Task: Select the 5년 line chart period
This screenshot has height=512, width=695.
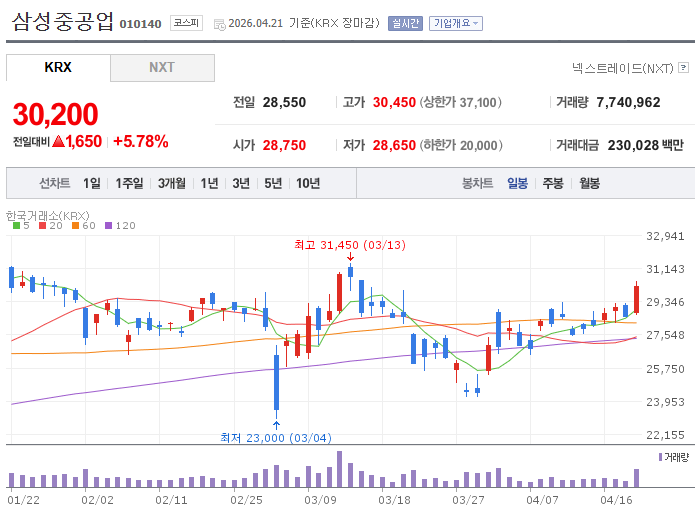Action: (x=273, y=183)
